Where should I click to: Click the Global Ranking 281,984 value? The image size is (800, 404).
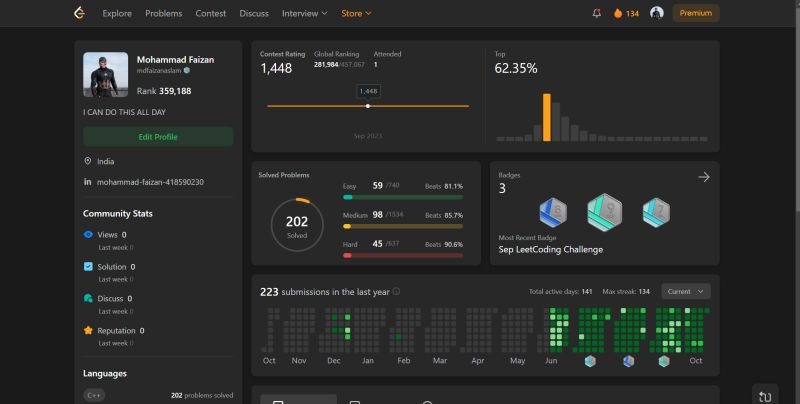click(326, 65)
